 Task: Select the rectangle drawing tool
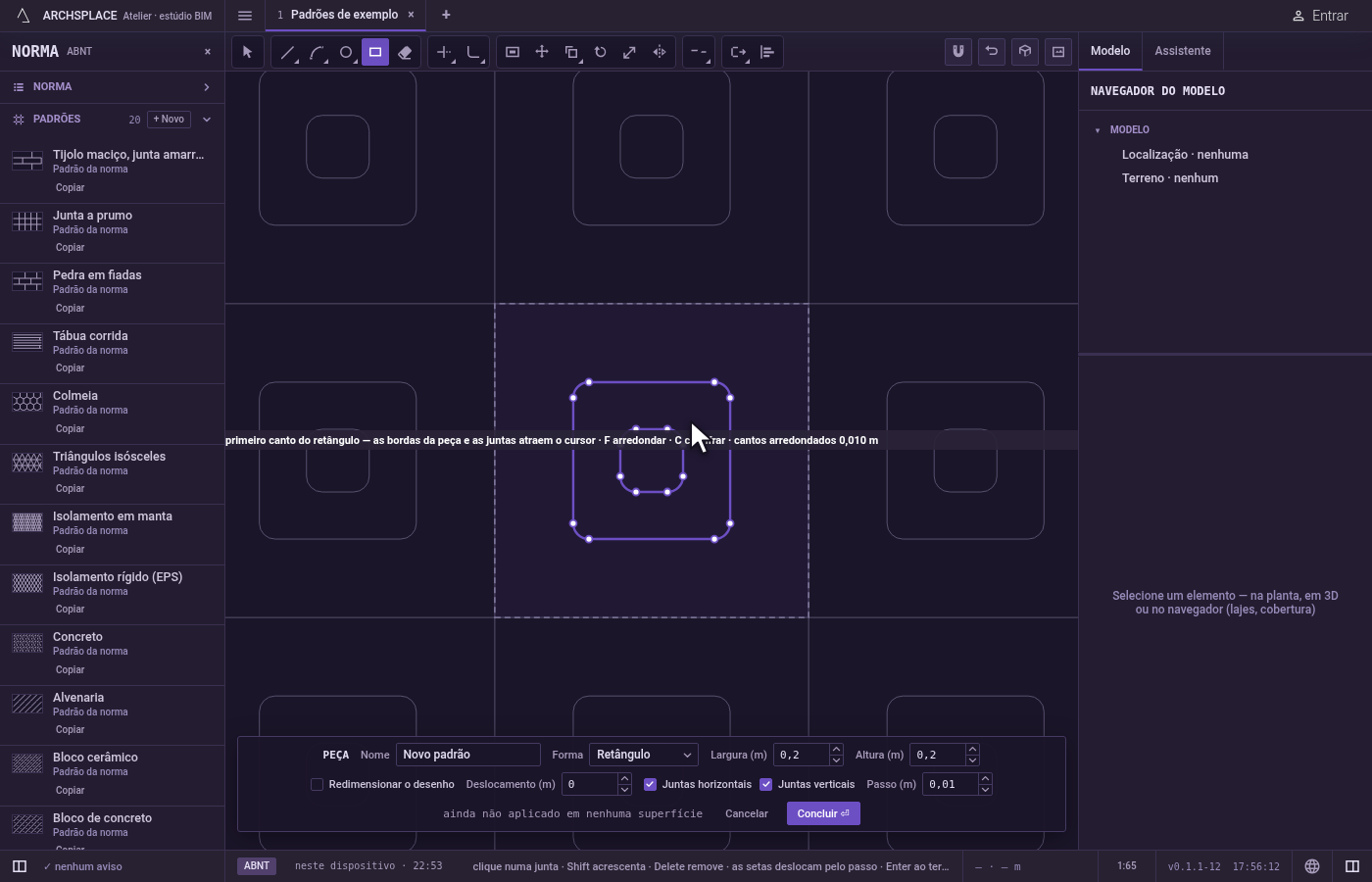(x=375, y=52)
